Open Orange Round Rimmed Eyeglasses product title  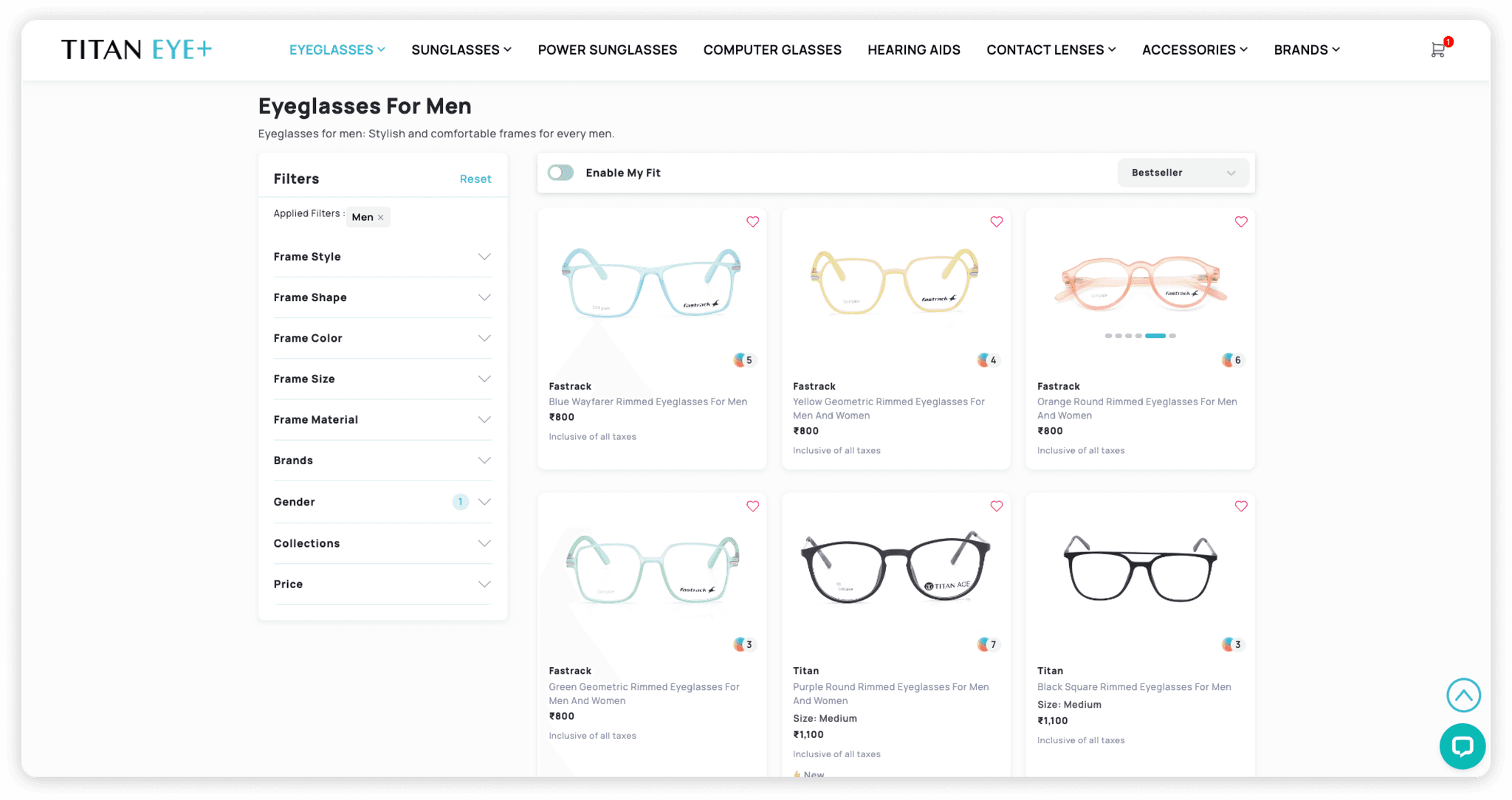pyautogui.click(x=1137, y=408)
